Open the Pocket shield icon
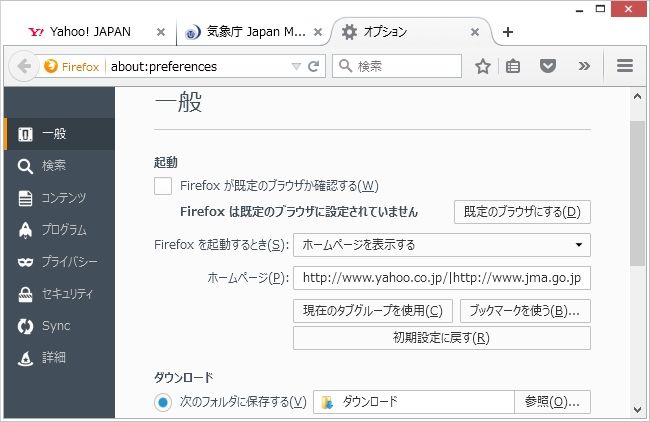This screenshot has width=650, height=422. [x=548, y=66]
